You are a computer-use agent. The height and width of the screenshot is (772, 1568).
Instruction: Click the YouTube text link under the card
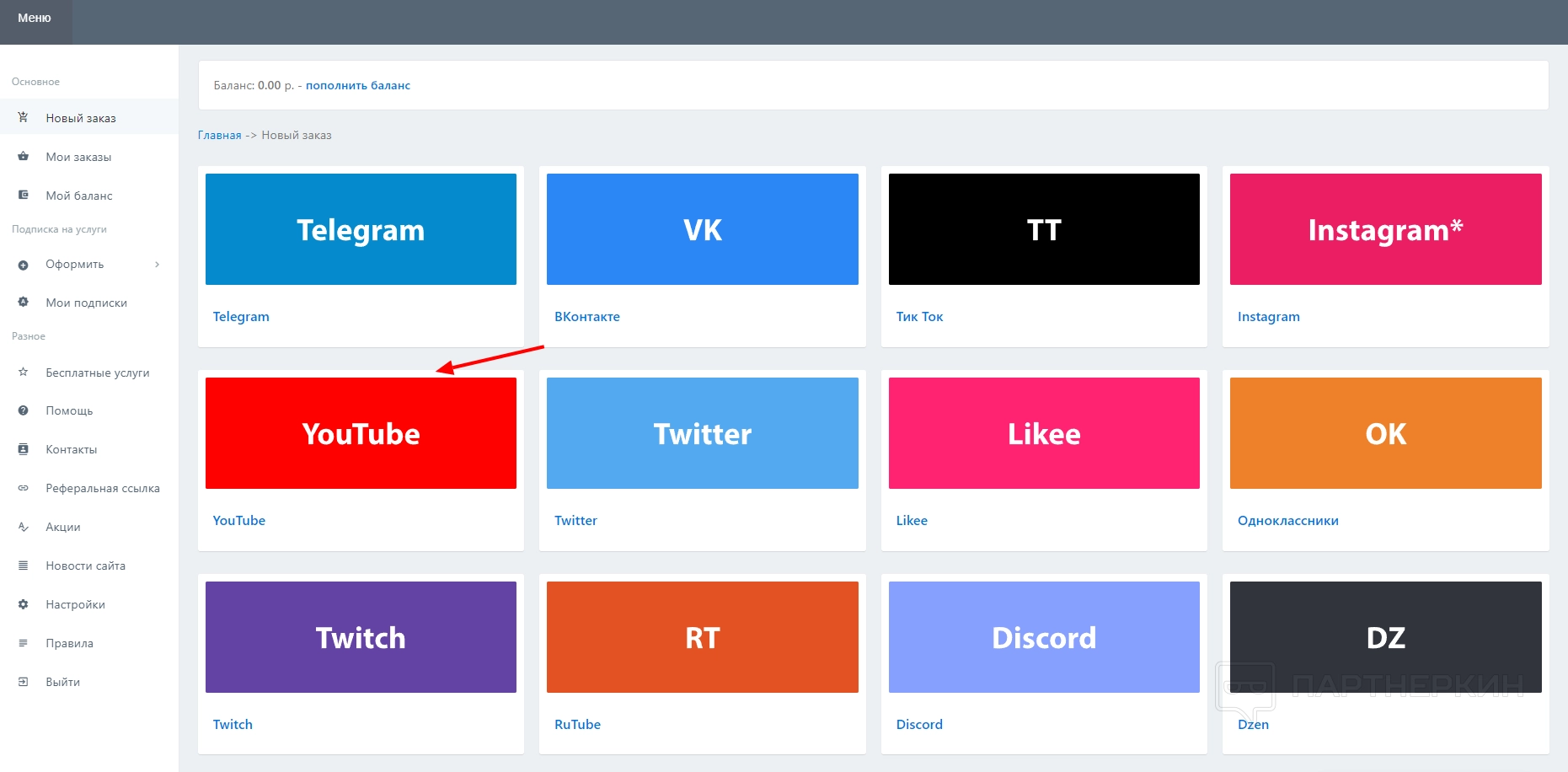(x=239, y=521)
